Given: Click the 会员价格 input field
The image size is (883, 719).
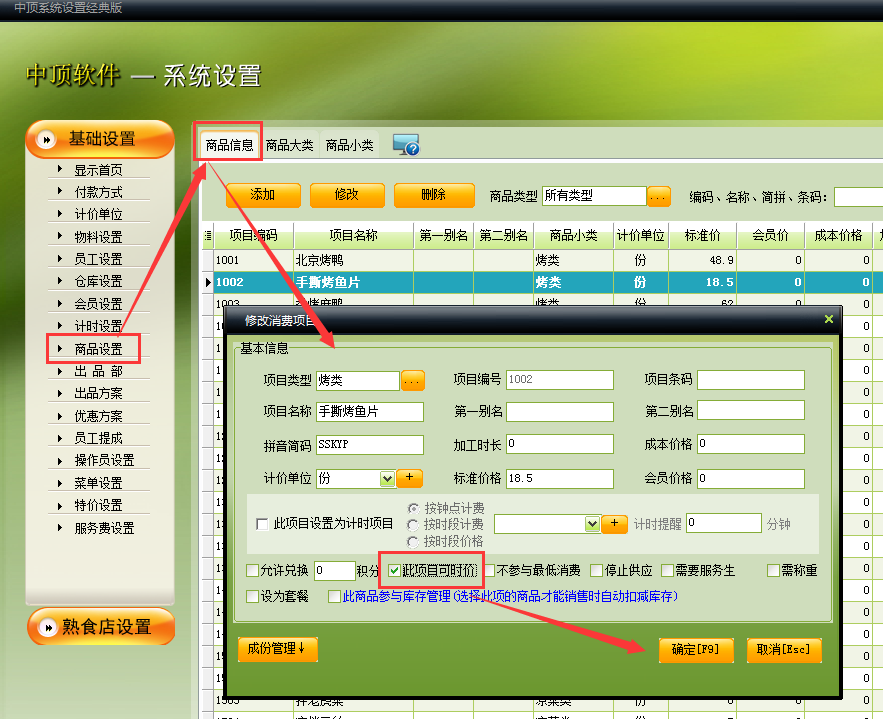Looking at the screenshot, I should click(x=751, y=479).
